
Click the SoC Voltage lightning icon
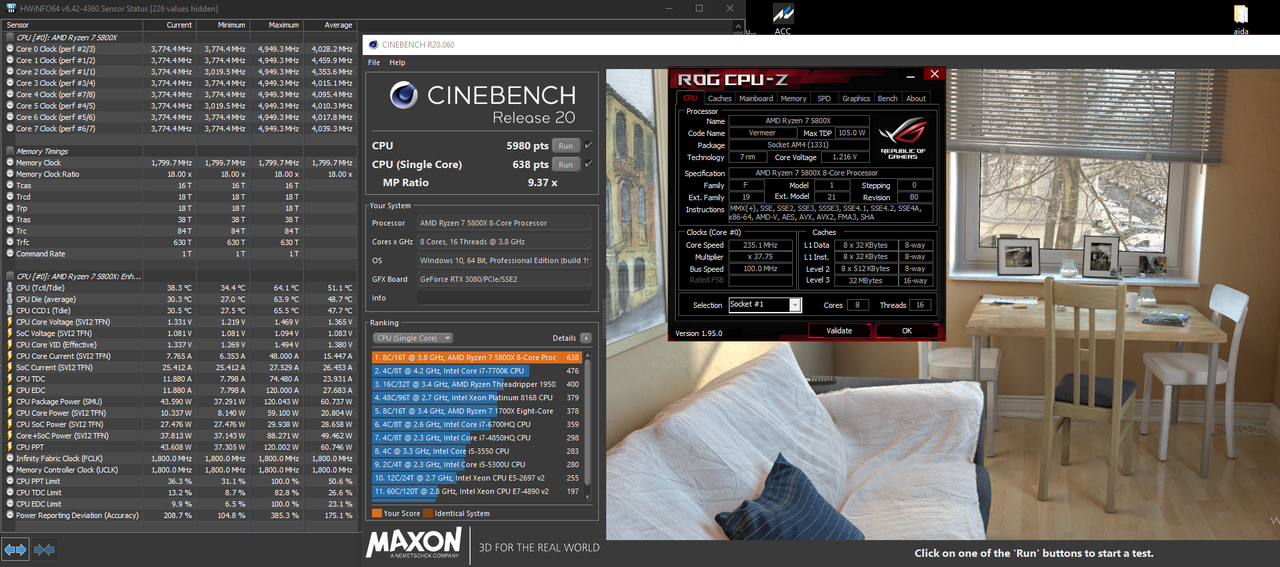[x=10, y=333]
